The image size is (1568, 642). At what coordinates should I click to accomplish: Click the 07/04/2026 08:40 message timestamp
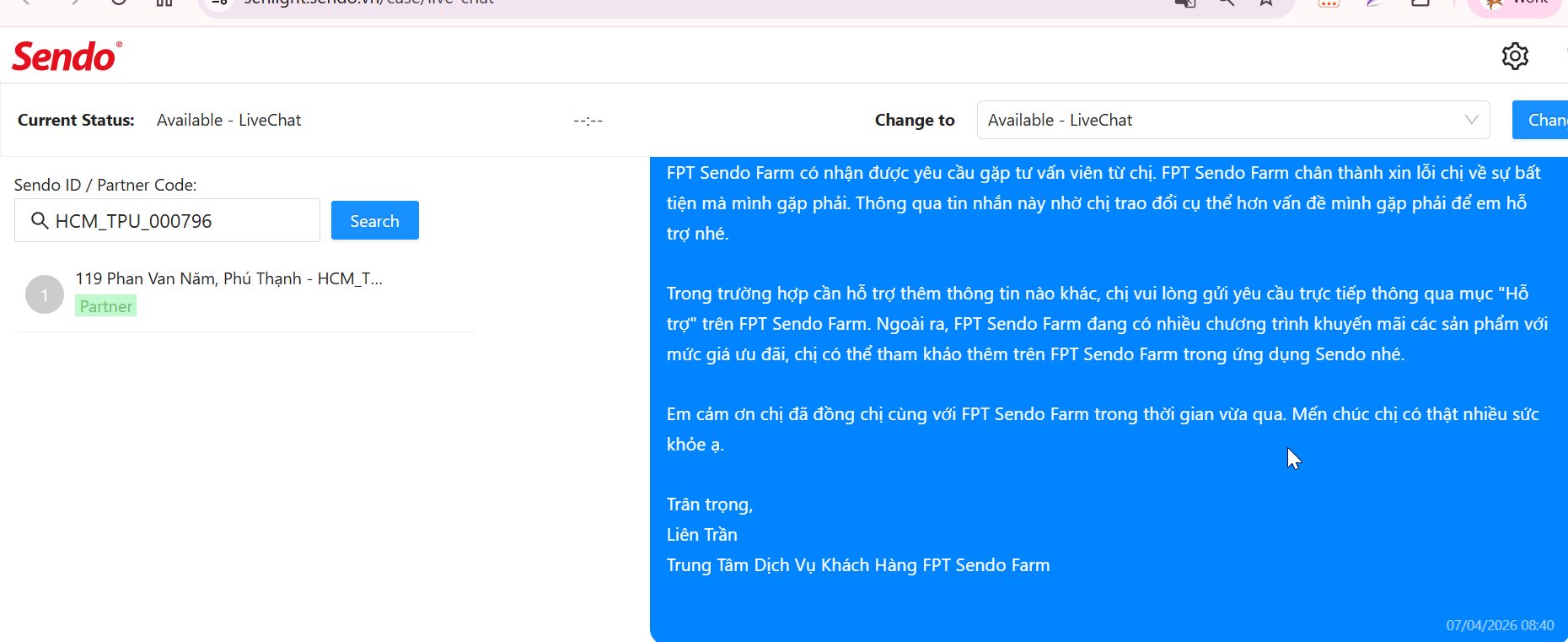point(1500,625)
